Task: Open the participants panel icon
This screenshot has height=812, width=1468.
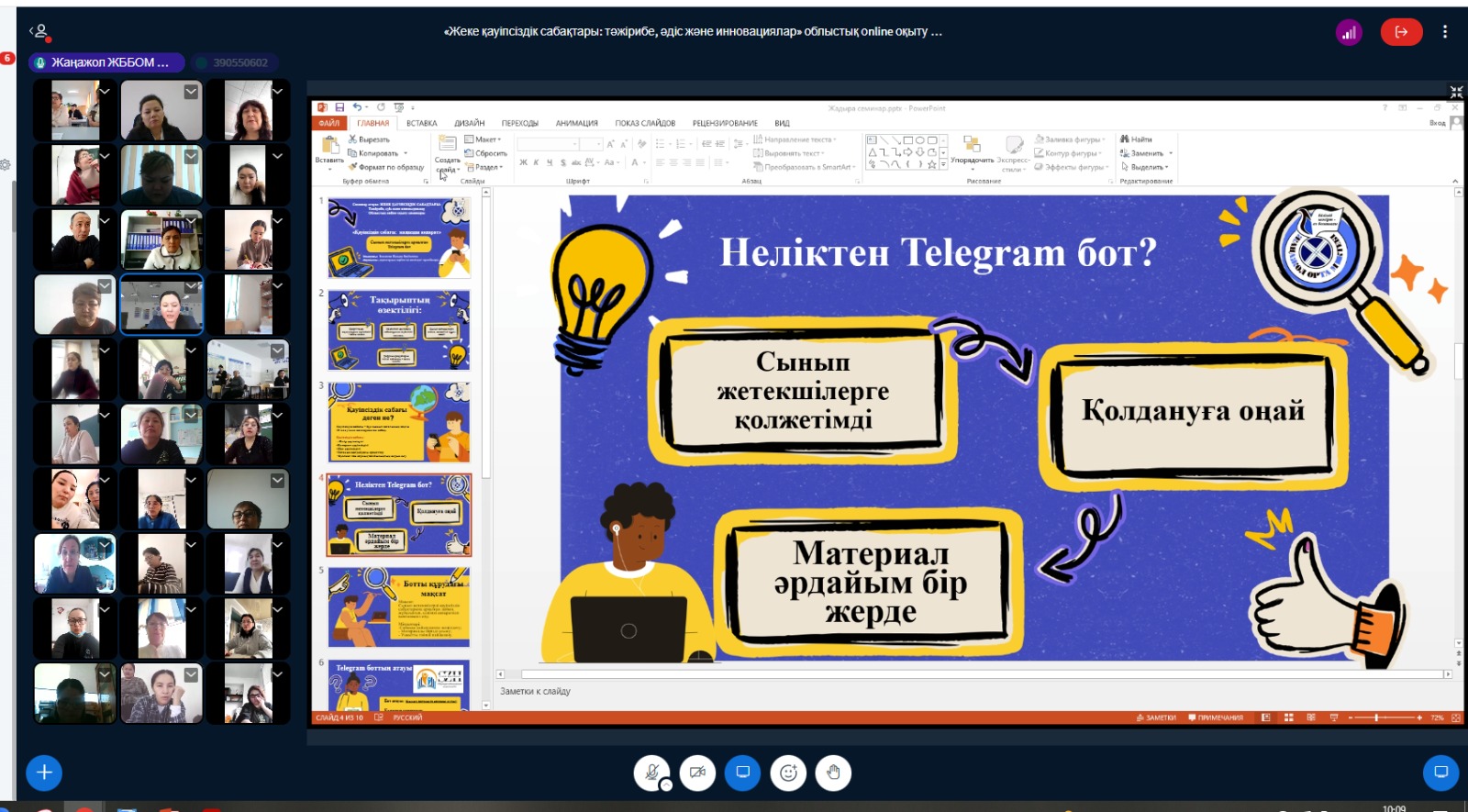Action: (x=39, y=32)
